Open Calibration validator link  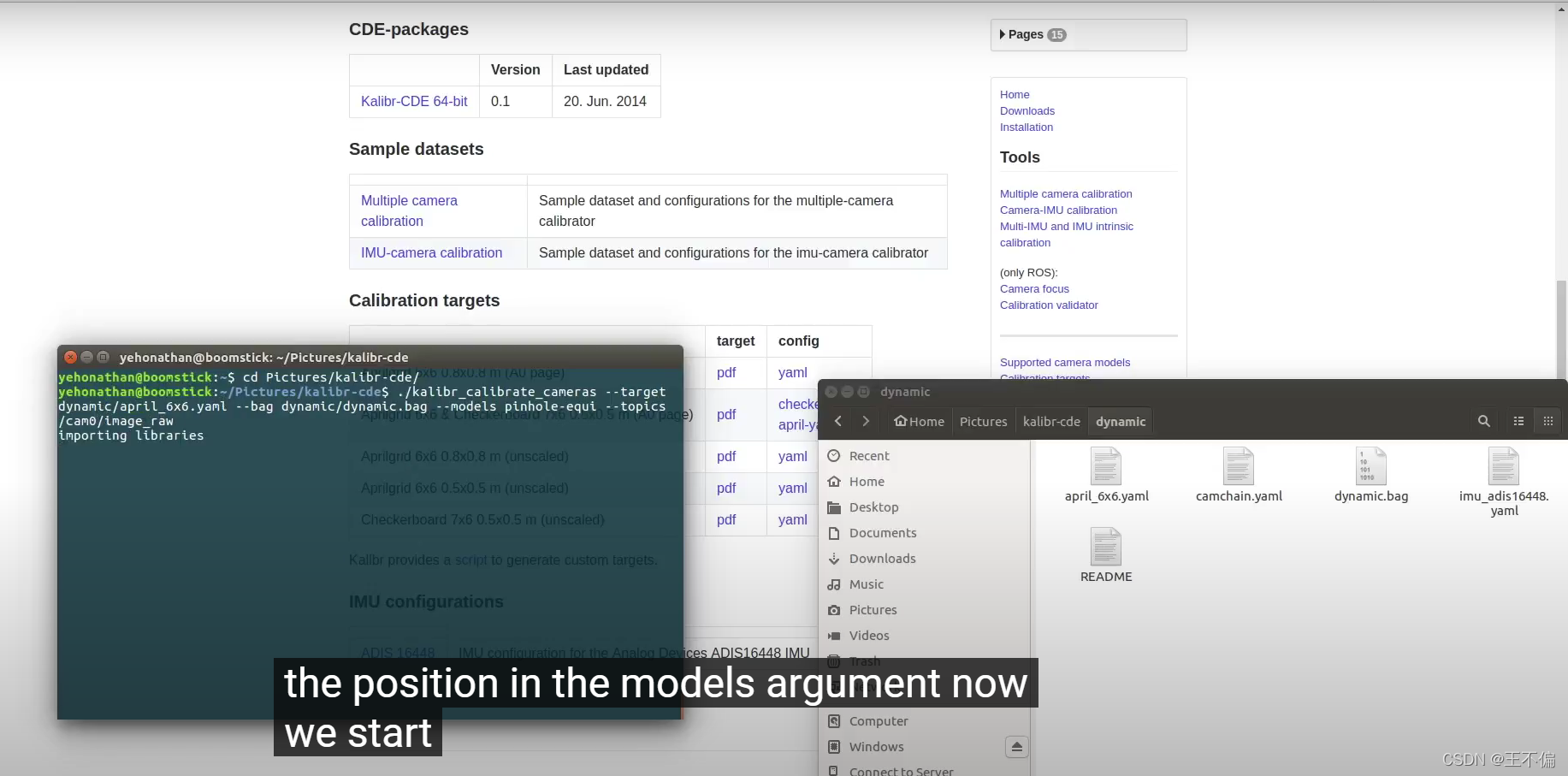1049,305
